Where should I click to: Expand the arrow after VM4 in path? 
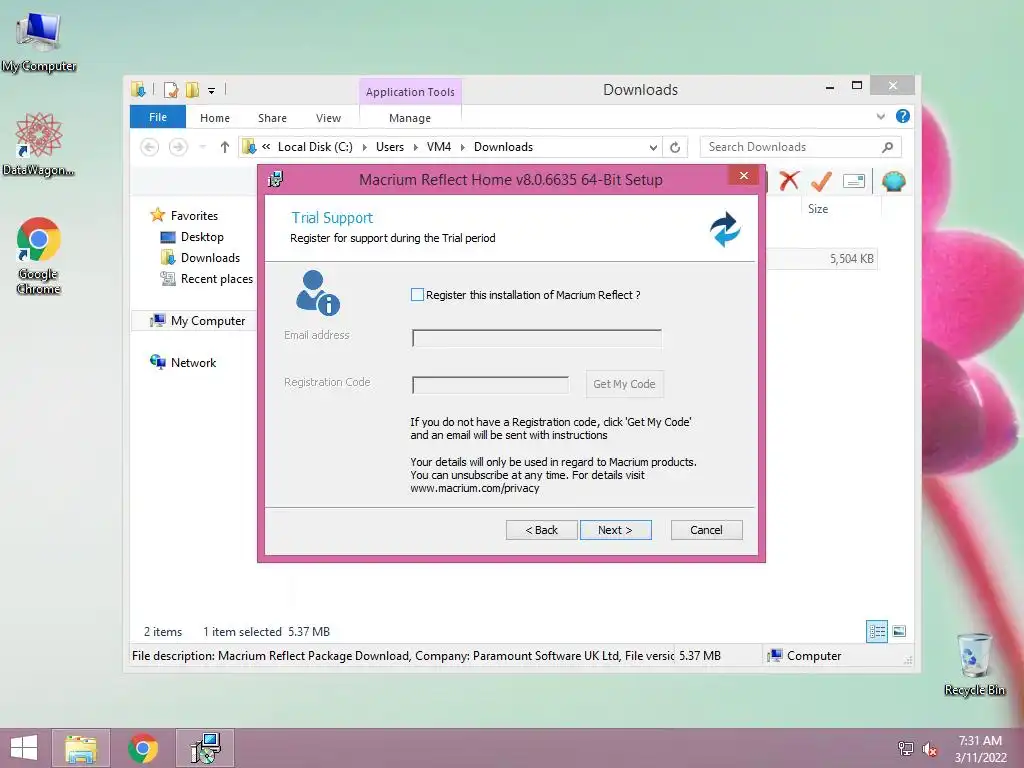click(462, 148)
